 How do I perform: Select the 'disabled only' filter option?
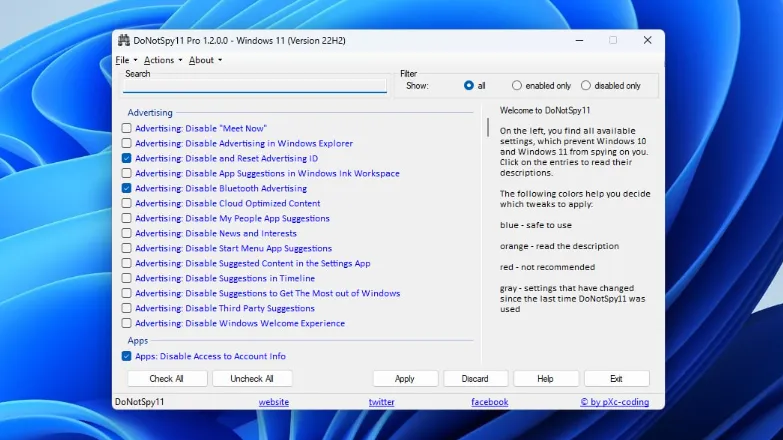[x=586, y=86]
